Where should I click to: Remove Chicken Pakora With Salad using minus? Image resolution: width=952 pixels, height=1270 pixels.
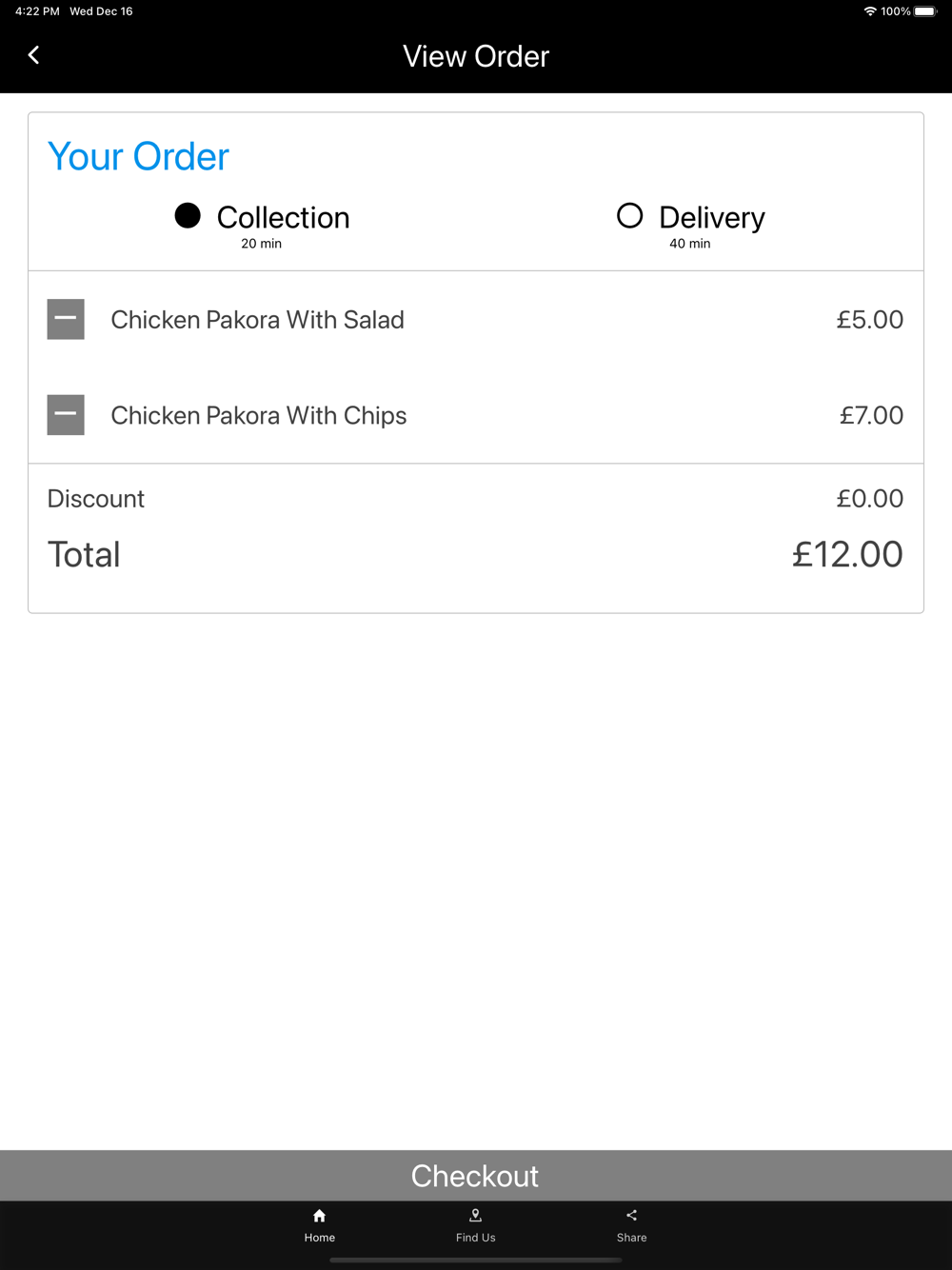(x=66, y=319)
